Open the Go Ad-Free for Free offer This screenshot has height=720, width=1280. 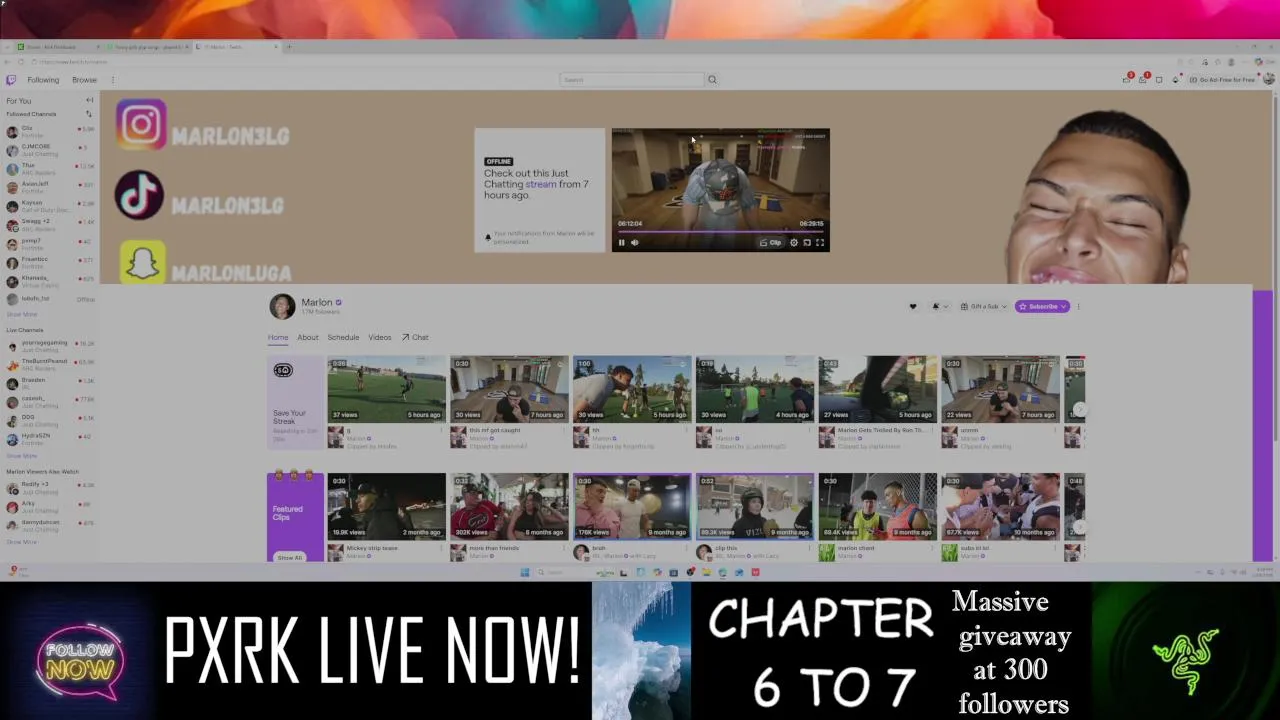(x=1221, y=80)
